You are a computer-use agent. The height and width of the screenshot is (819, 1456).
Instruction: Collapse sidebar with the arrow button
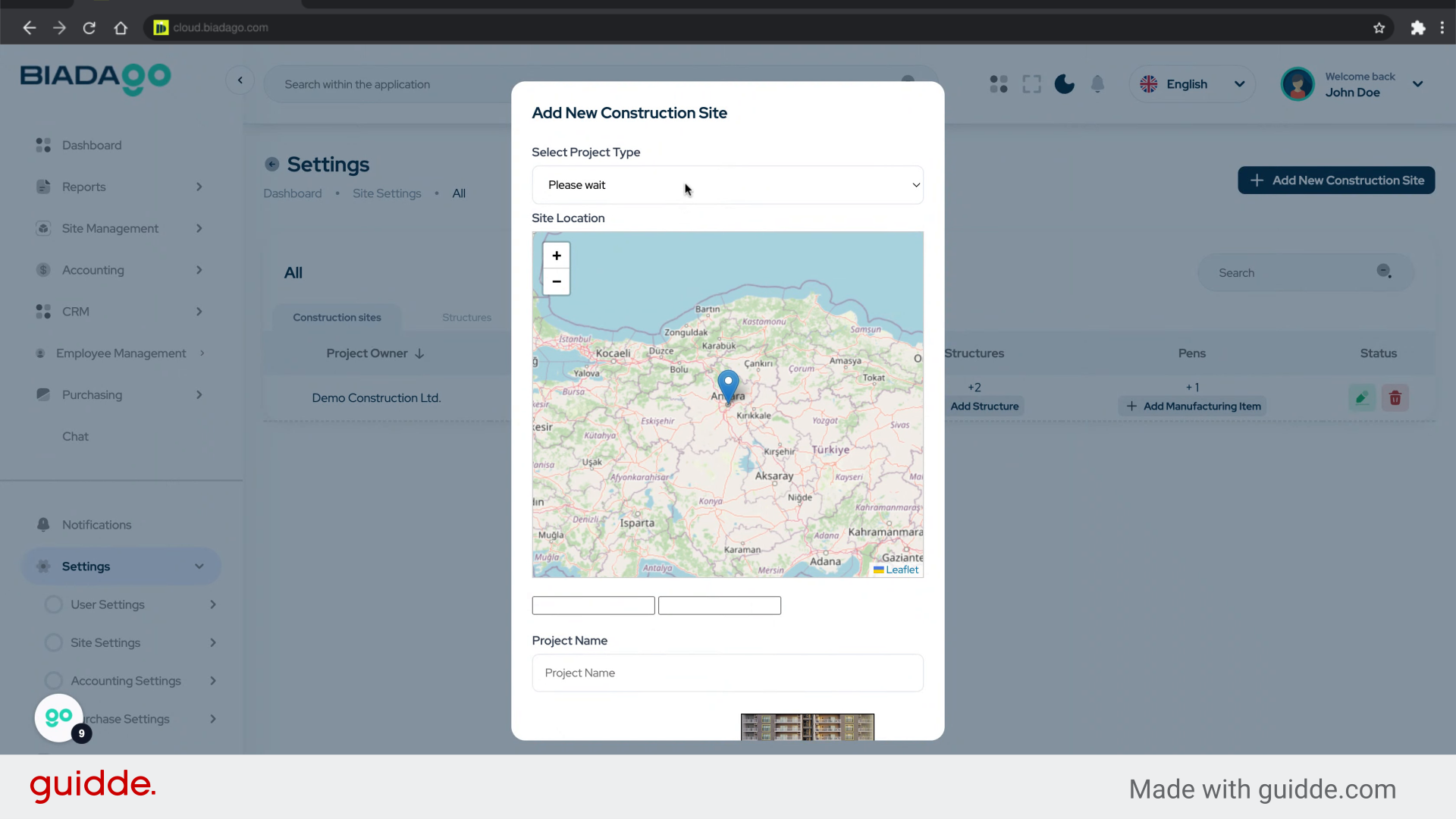coord(240,80)
